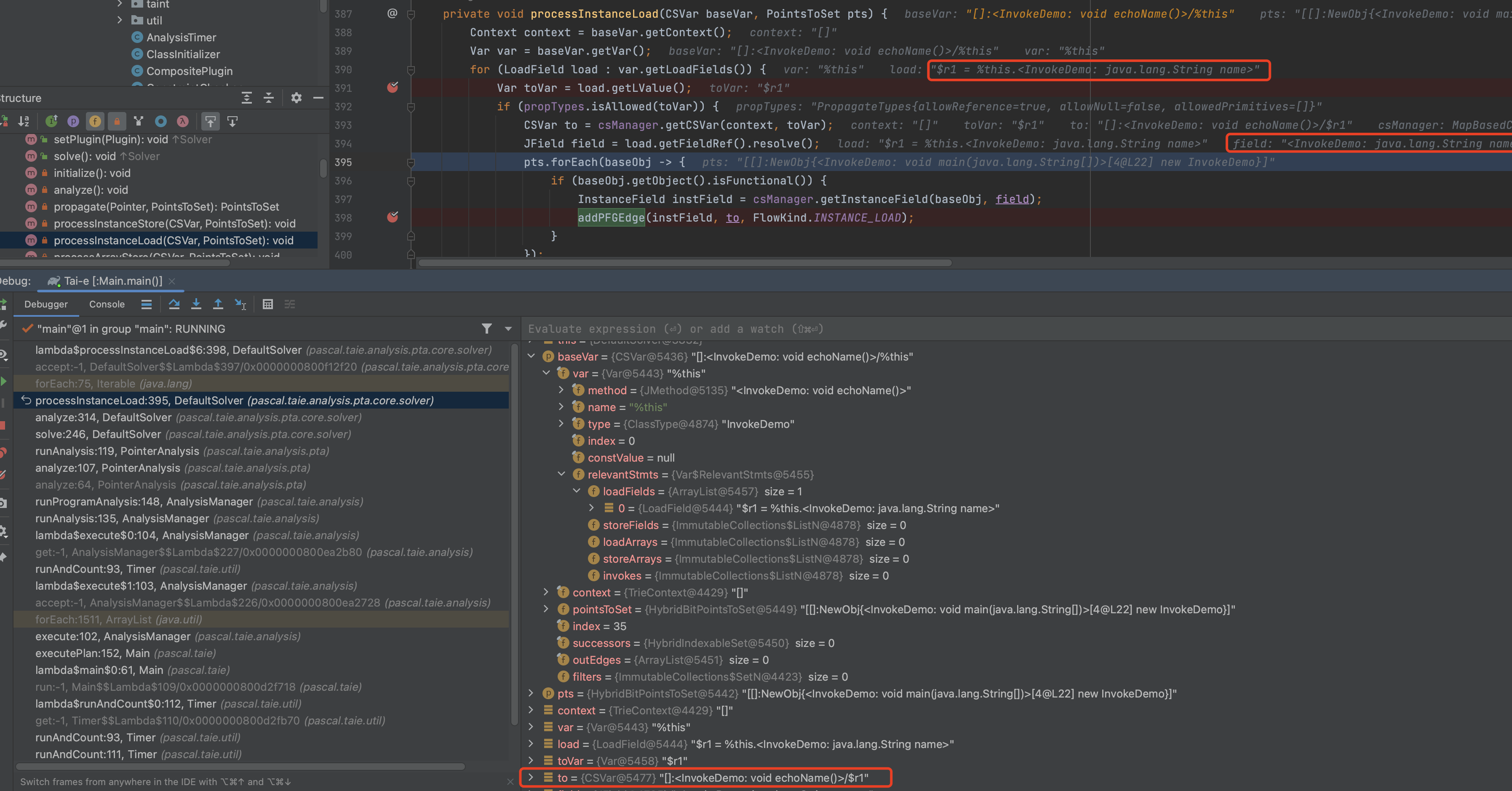
Task: Click Trace Current Stream Chain icon
Action: [289, 304]
